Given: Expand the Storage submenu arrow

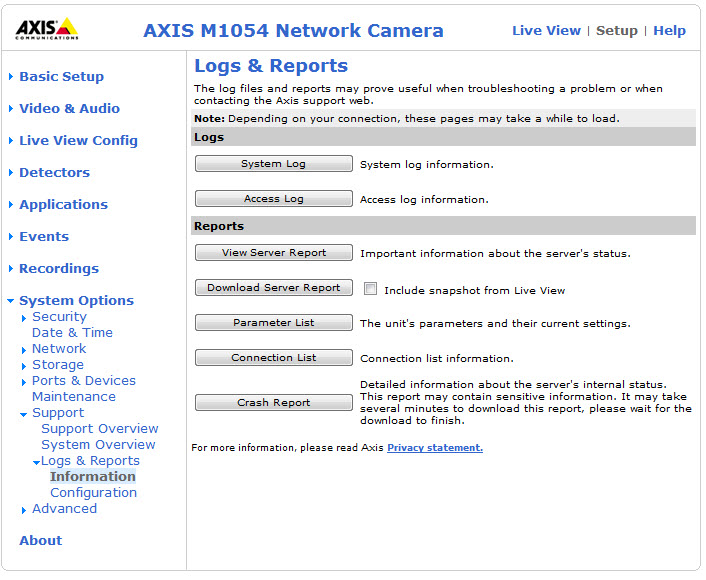Looking at the screenshot, I should click(x=24, y=367).
